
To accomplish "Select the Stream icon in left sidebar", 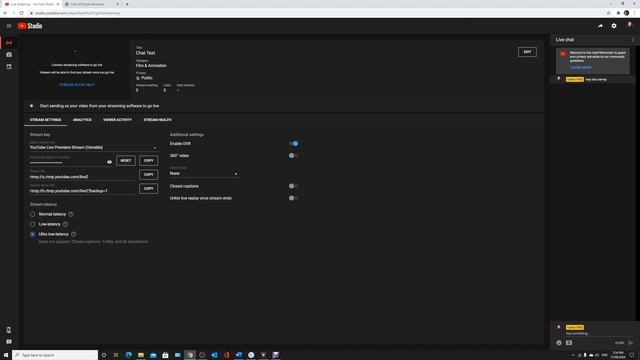I will (x=9, y=43).
